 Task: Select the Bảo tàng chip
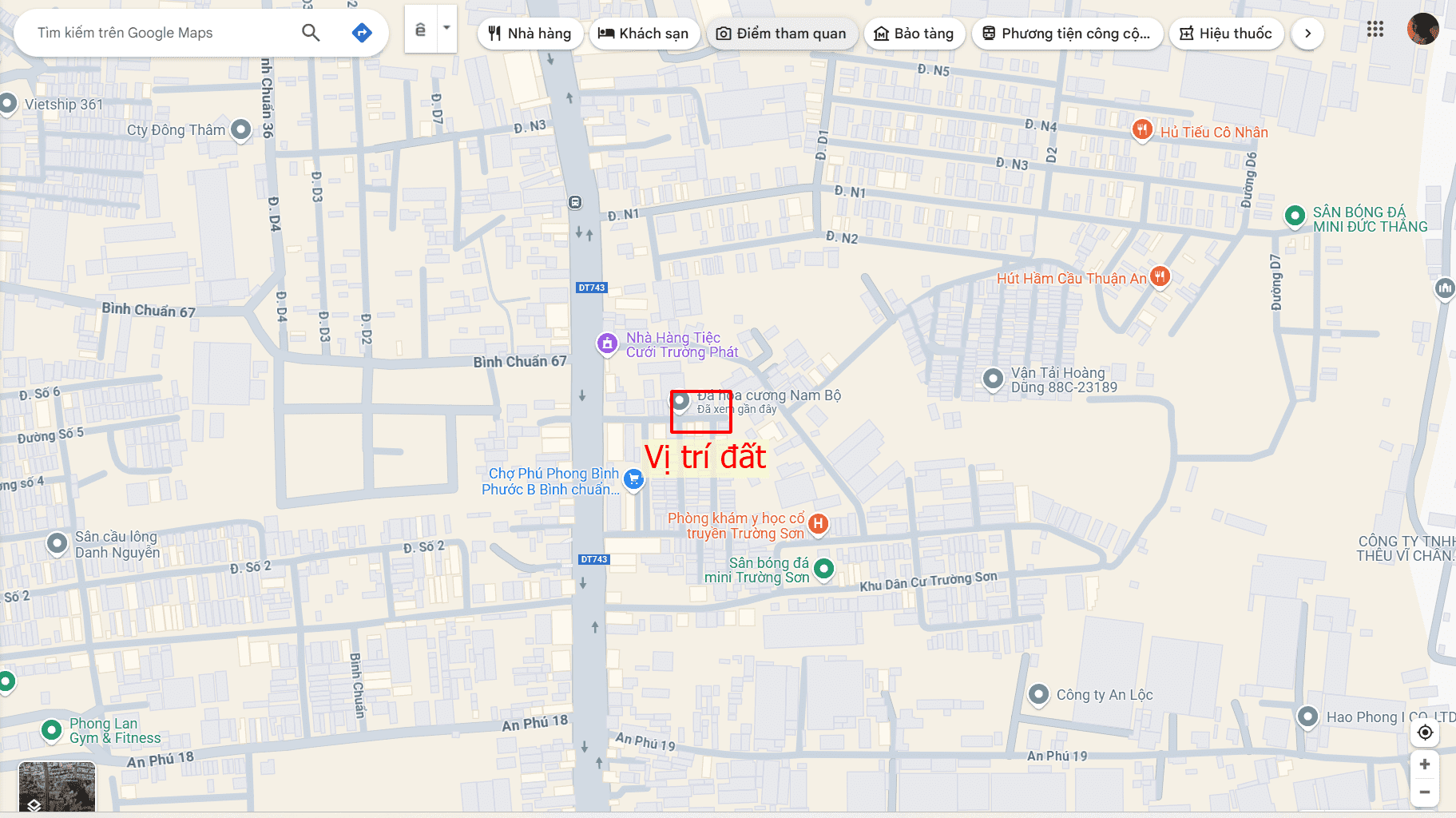914,34
